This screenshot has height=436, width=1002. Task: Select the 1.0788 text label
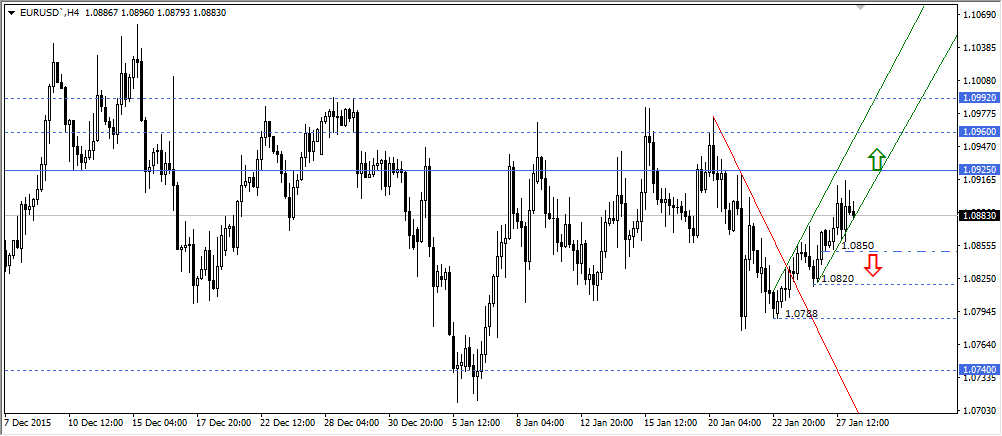click(801, 313)
